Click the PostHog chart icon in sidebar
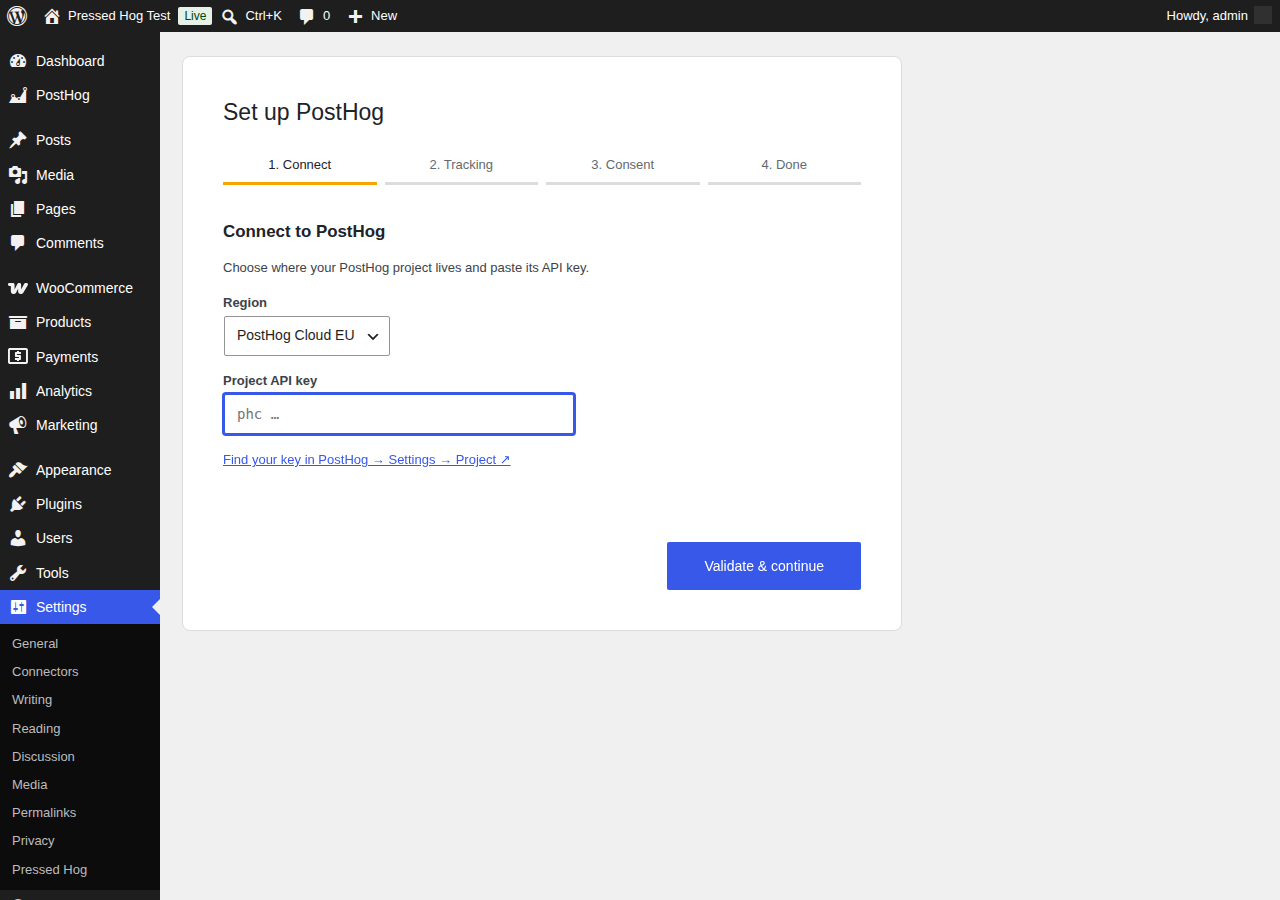1280x900 pixels. (18, 95)
